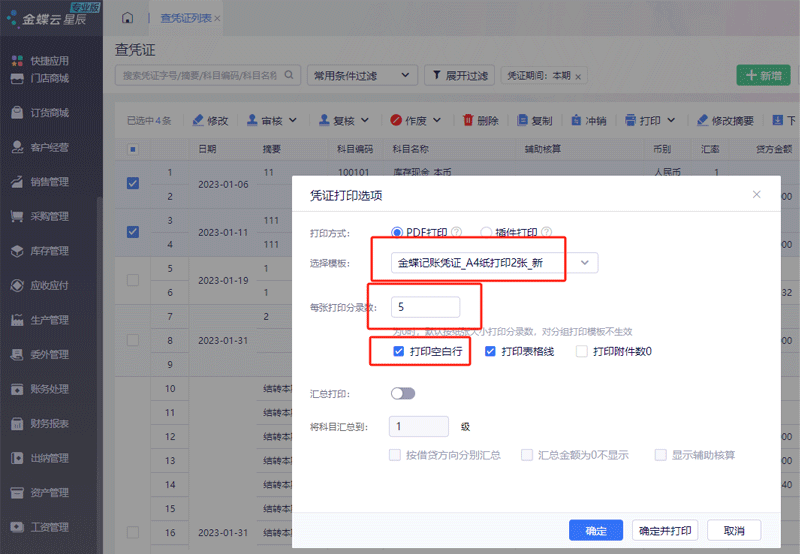The width and height of the screenshot is (800, 554).
Task: Click the blue 确定 button
Action: point(596,531)
